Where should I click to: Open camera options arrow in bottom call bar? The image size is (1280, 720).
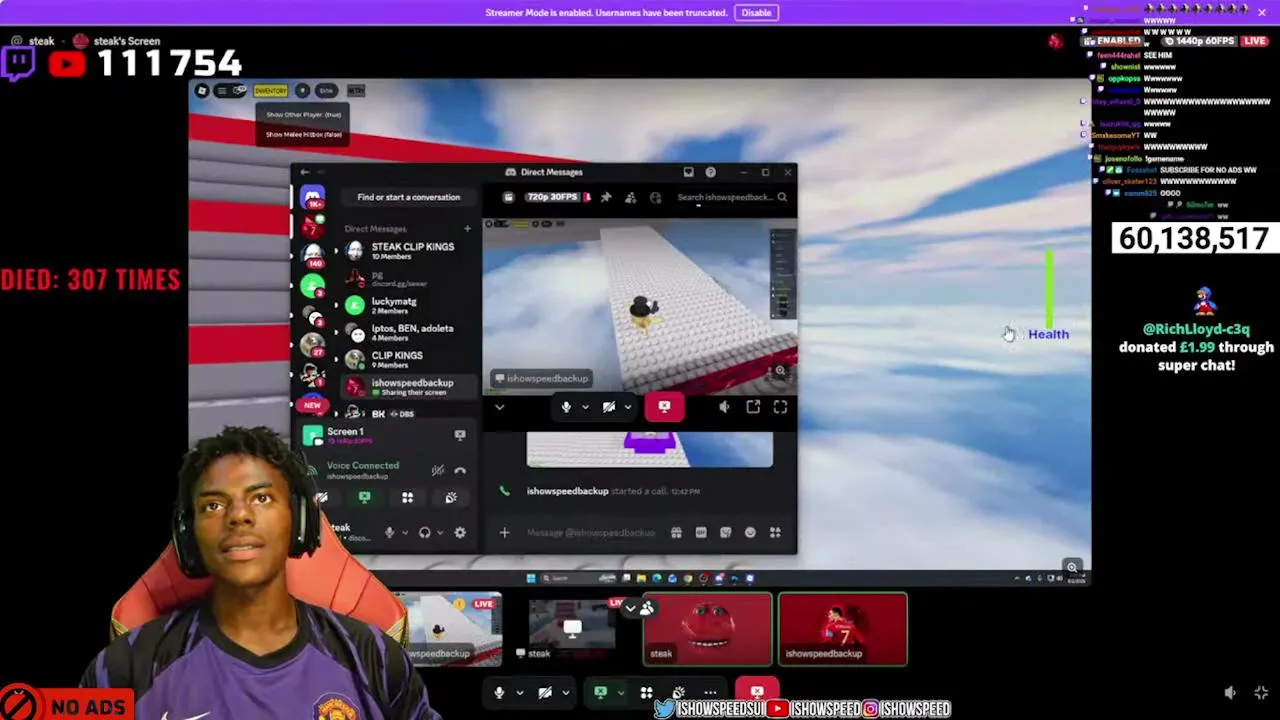click(566, 692)
